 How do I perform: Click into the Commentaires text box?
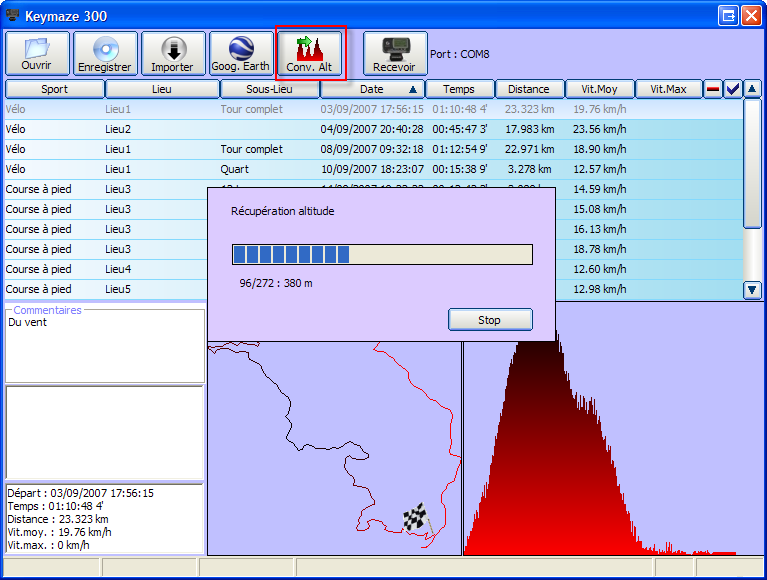coord(105,348)
